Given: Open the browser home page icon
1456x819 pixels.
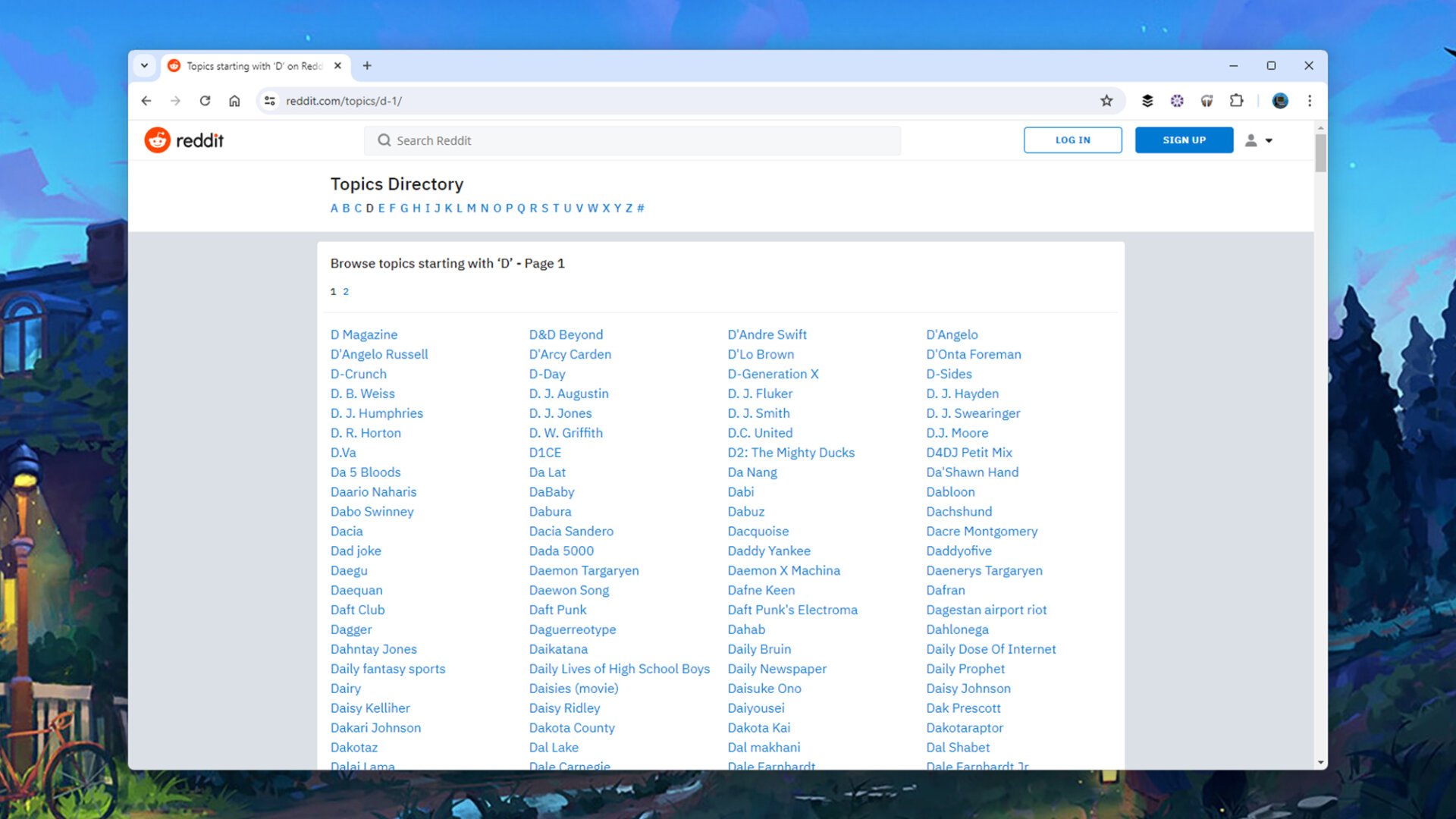Looking at the screenshot, I should pyautogui.click(x=234, y=101).
